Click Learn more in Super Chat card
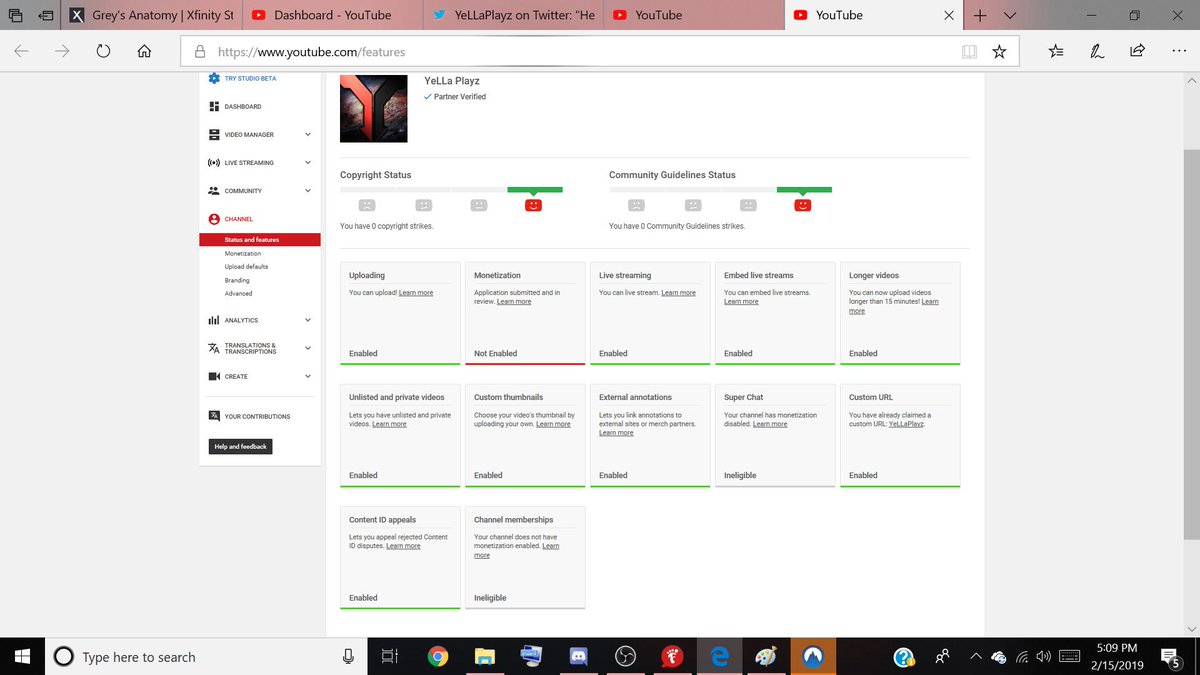 coord(770,424)
